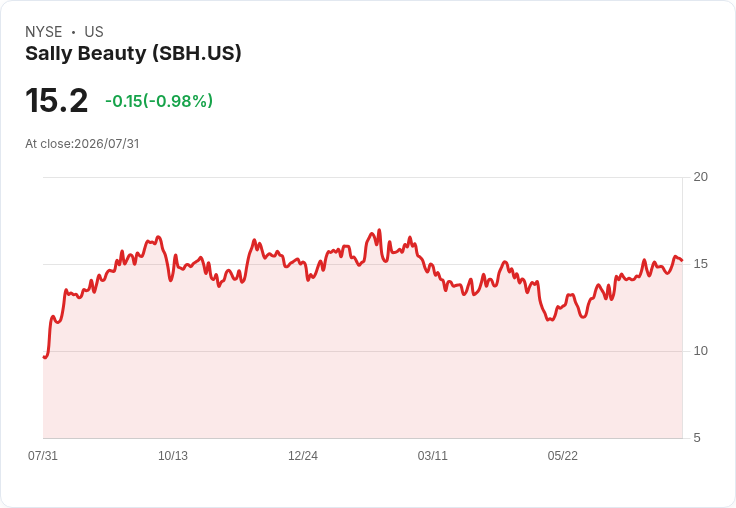
Task: Click the Sally Beauty (SBH.US) title
Action: 133,54
